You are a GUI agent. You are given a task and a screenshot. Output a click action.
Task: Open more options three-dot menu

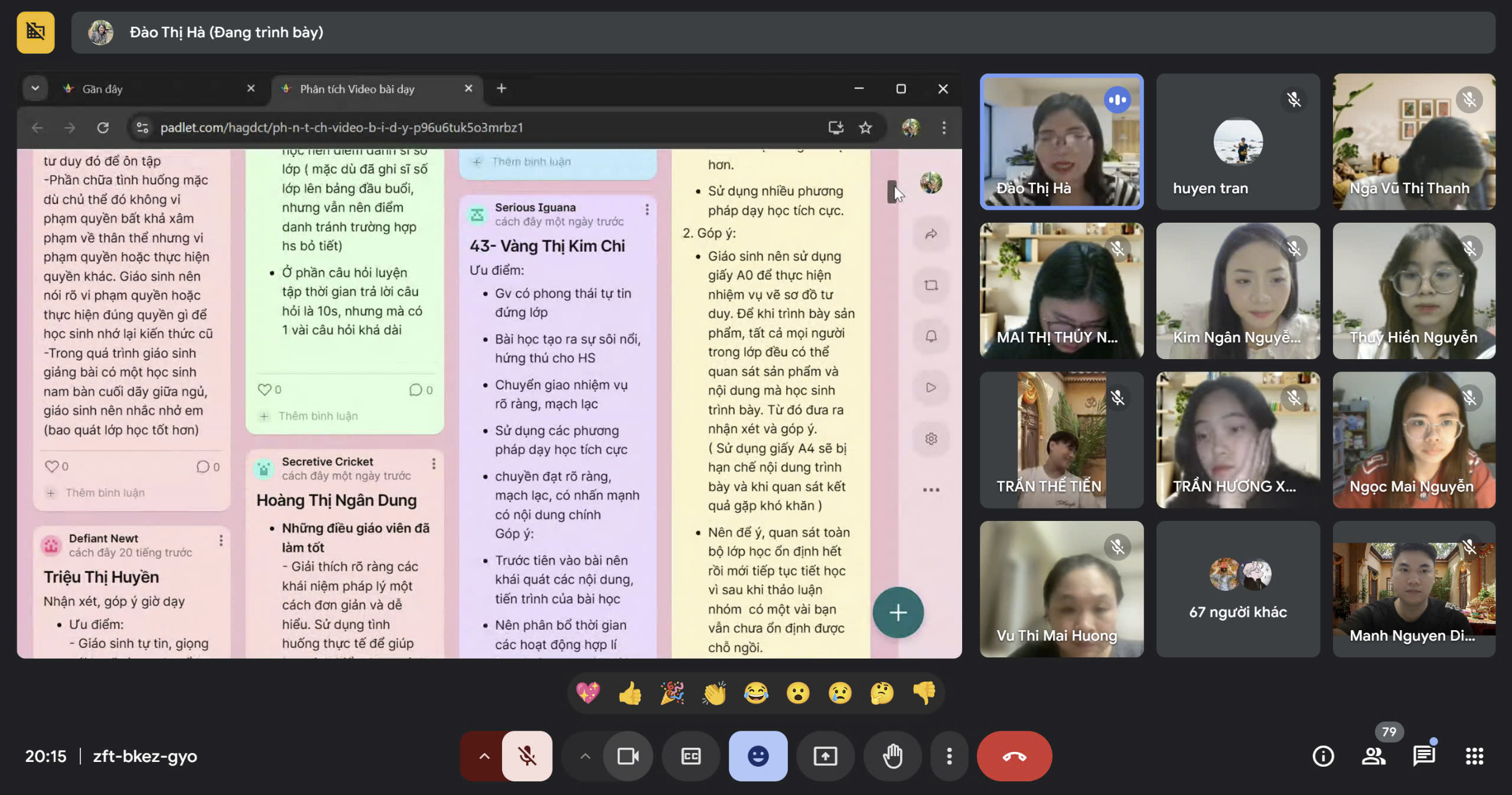pyautogui.click(x=949, y=756)
